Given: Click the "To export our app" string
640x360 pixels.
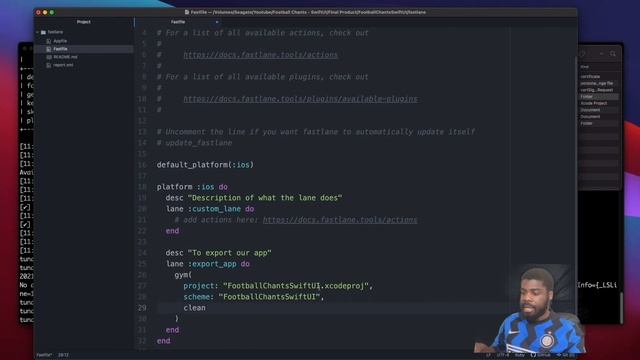Looking at the screenshot, I should pyautogui.click(x=229, y=253).
